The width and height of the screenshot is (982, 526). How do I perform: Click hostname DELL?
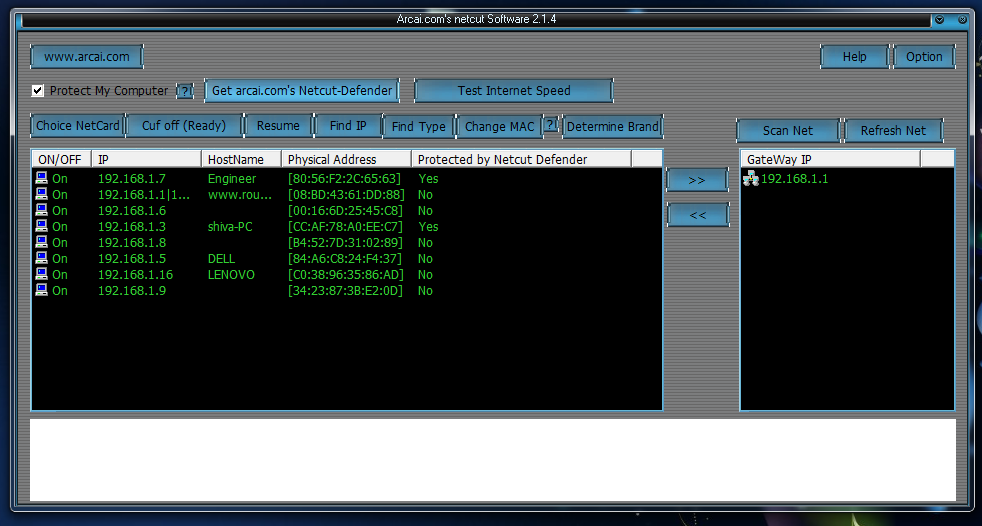222,259
